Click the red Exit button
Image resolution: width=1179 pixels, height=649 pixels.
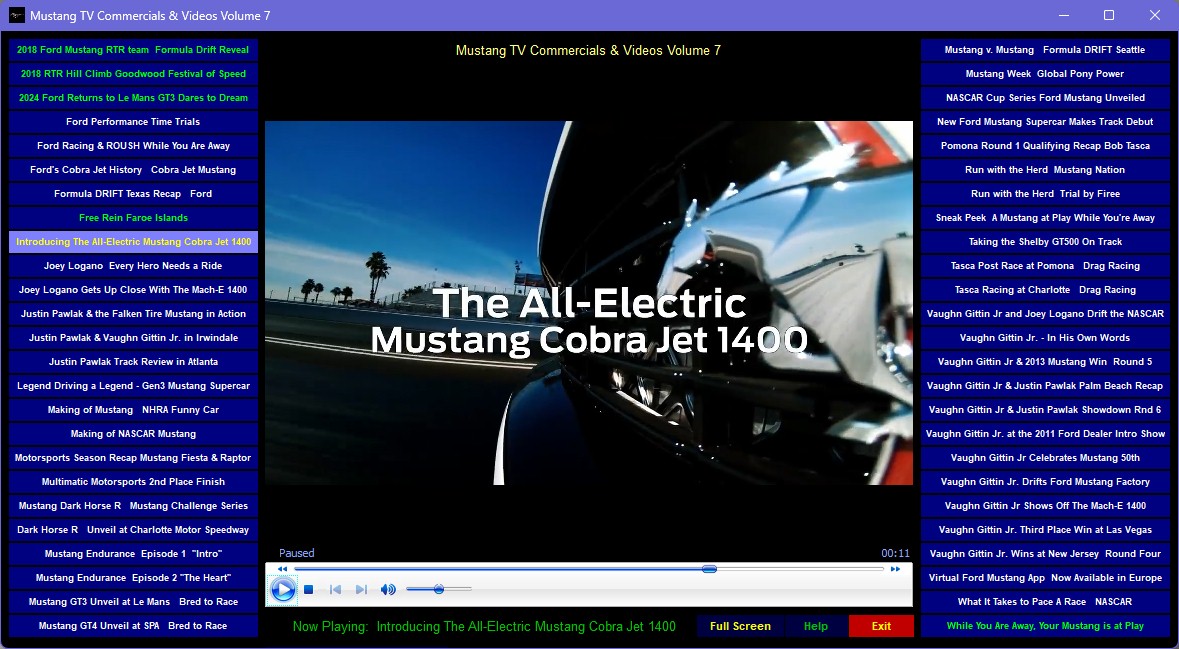881,626
